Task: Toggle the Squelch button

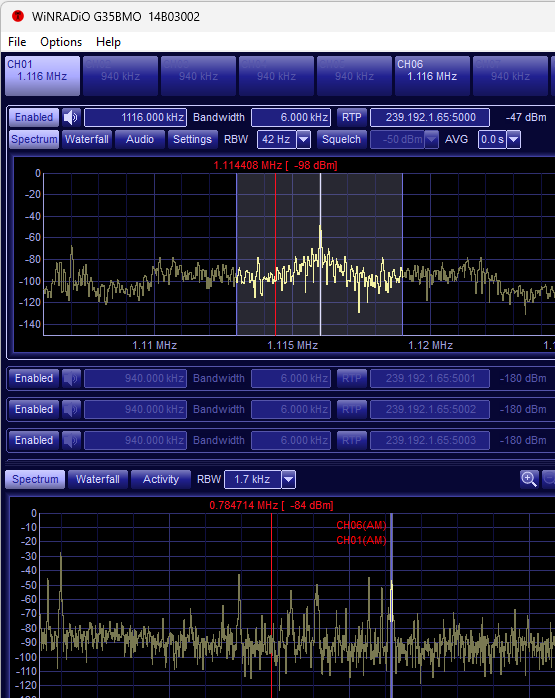Action: click(341, 139)
